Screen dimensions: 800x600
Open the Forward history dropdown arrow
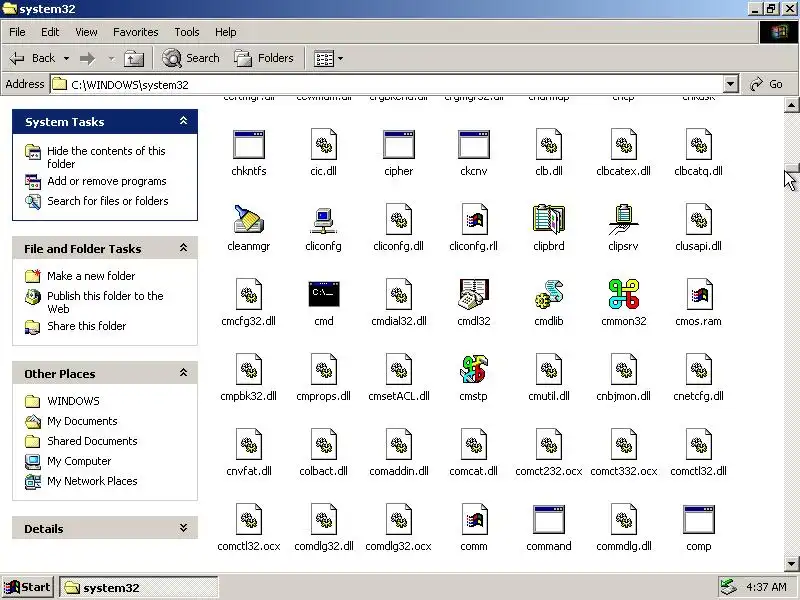coord(111,59)
